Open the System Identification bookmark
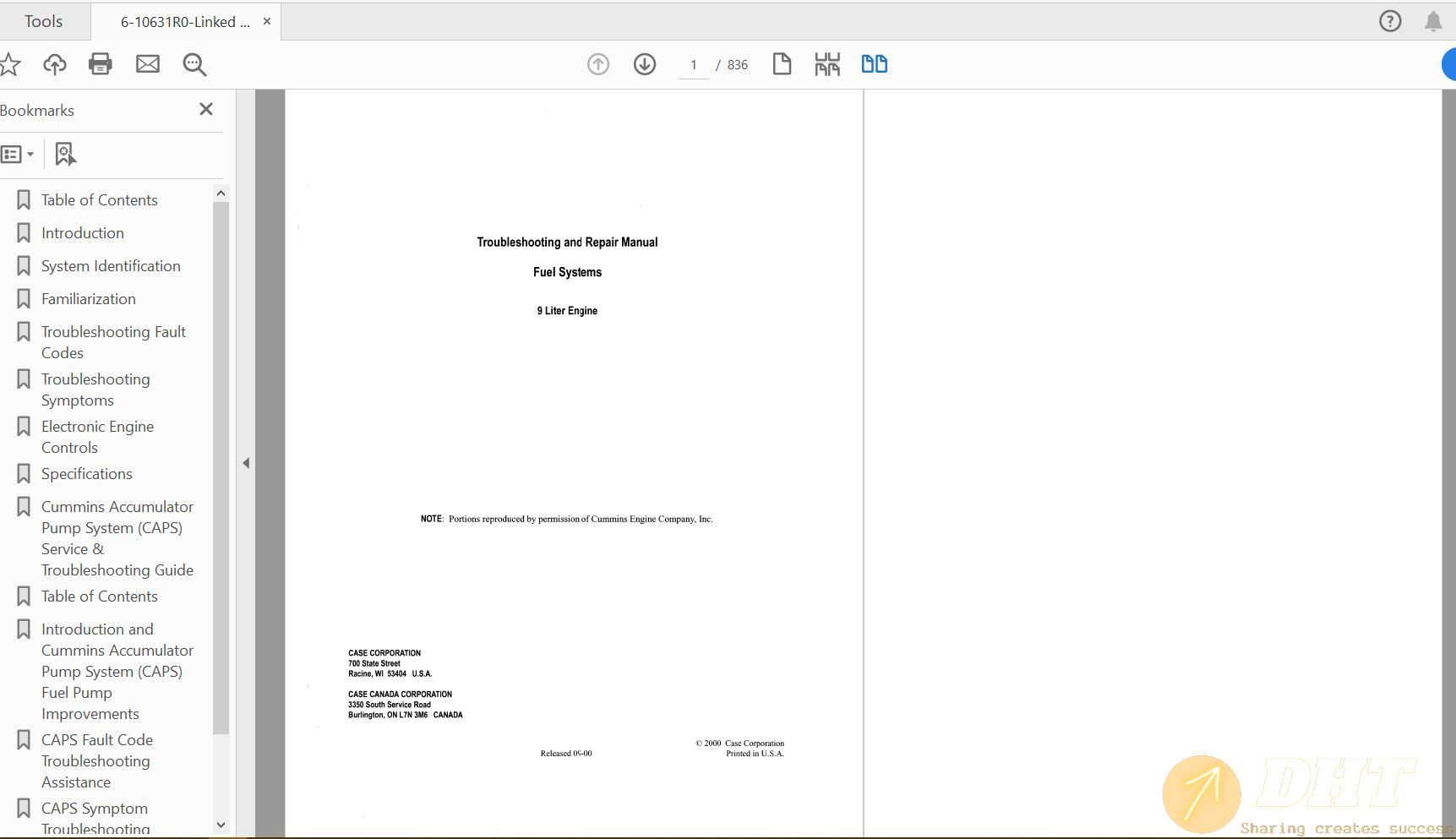 pos(111,266)
